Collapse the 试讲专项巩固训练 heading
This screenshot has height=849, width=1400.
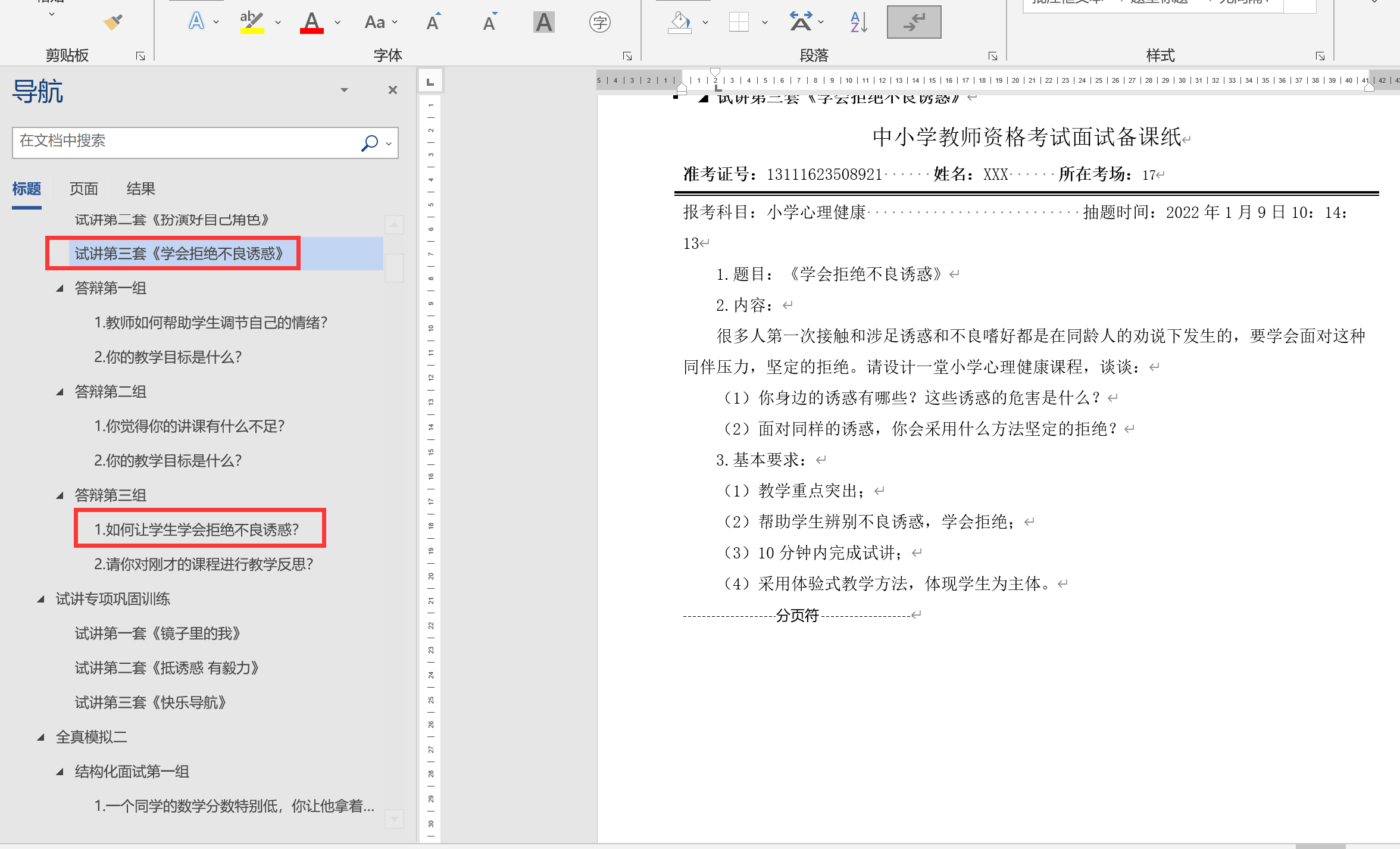click(40, 599)
